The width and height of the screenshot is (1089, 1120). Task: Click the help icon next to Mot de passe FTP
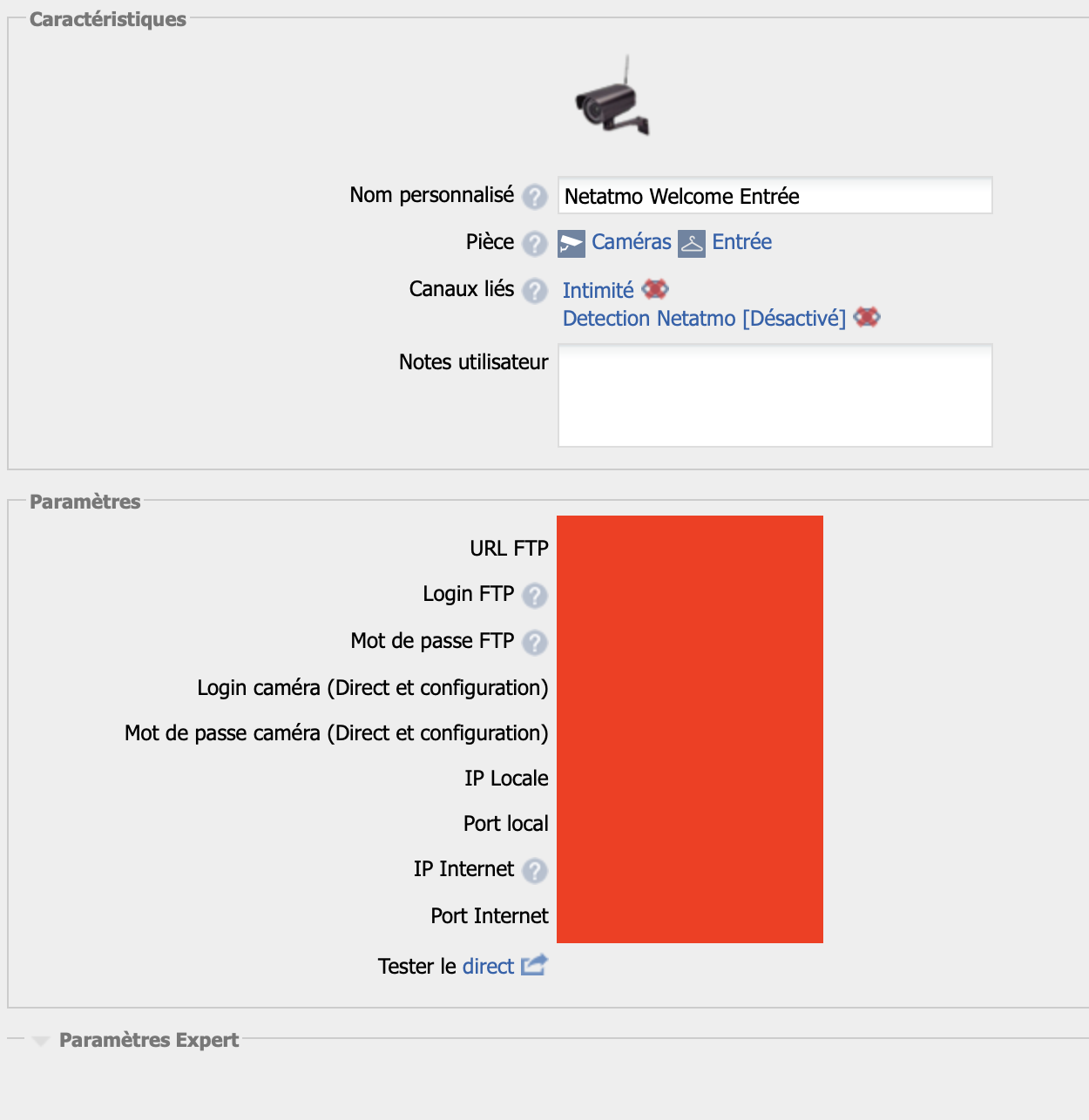point(535,643)
